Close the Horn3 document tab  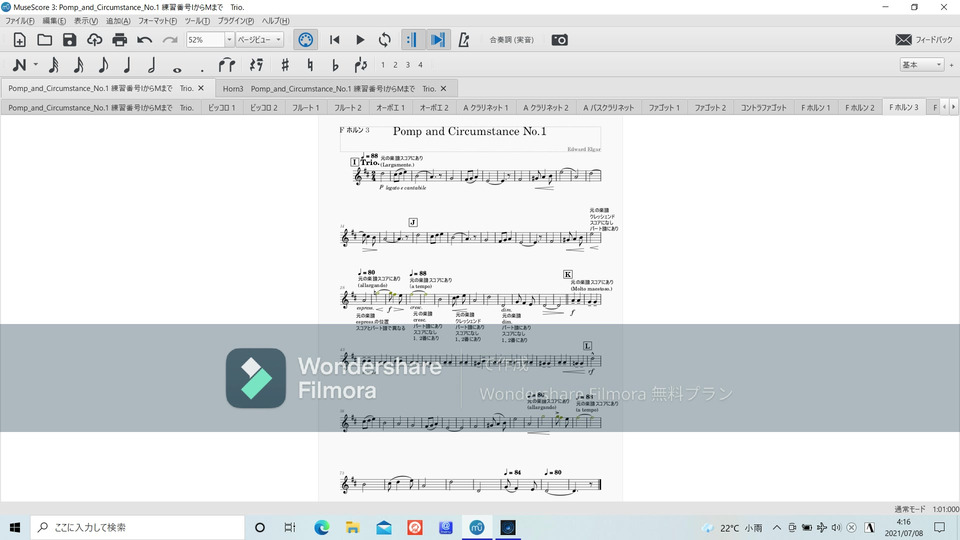(443, 89)
